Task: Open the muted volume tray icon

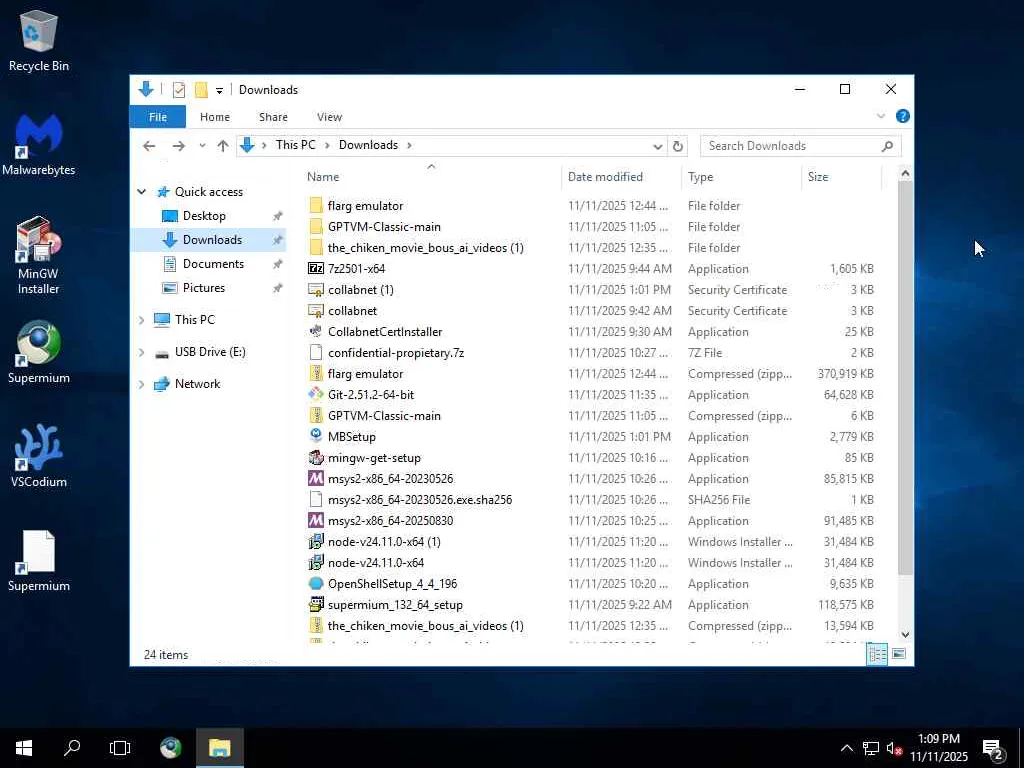Action: 894,748
